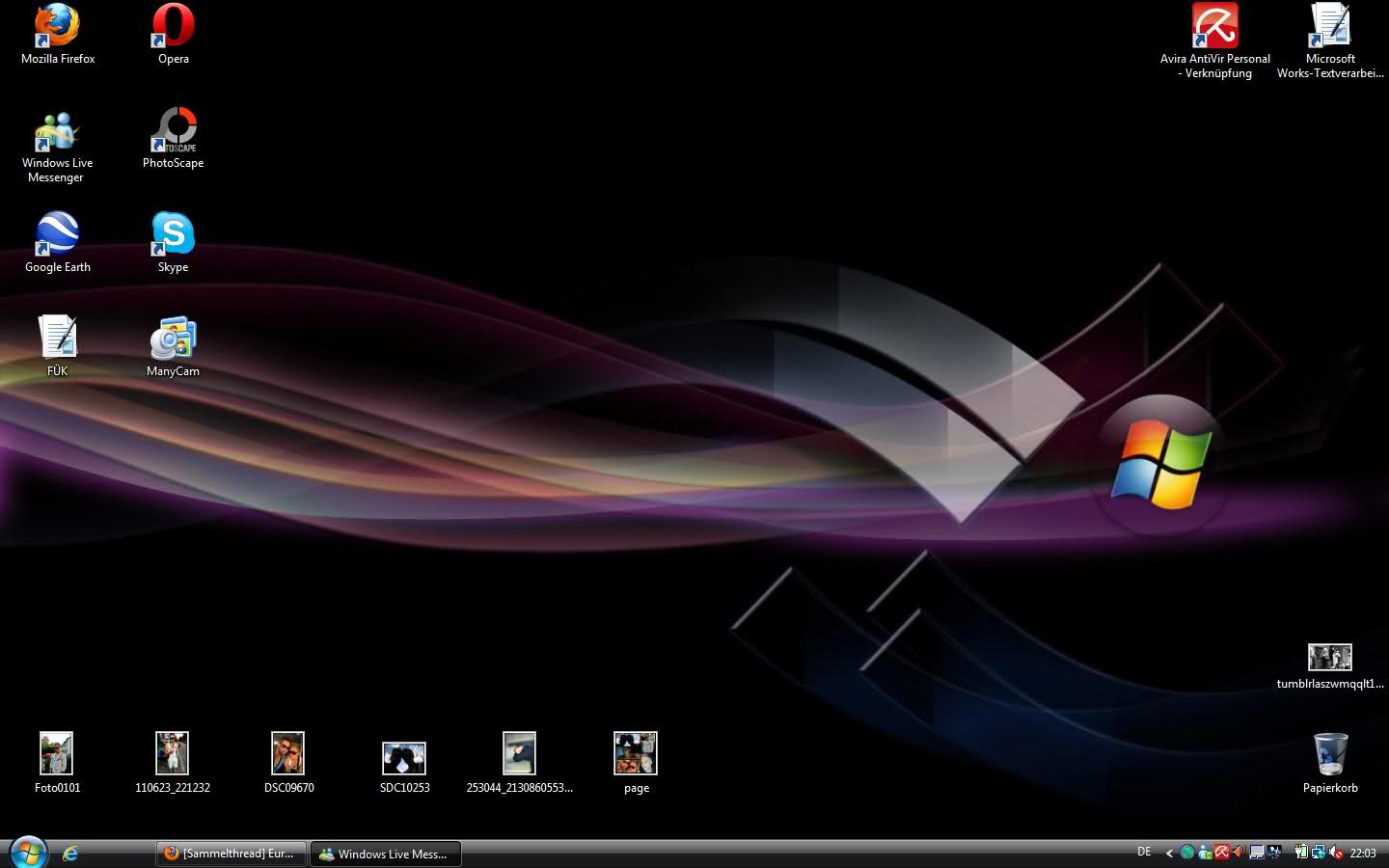The image size is (1389, 868).
Task: Switch to the Windows Live Messenger taskbar button
Action: [385, 854]
